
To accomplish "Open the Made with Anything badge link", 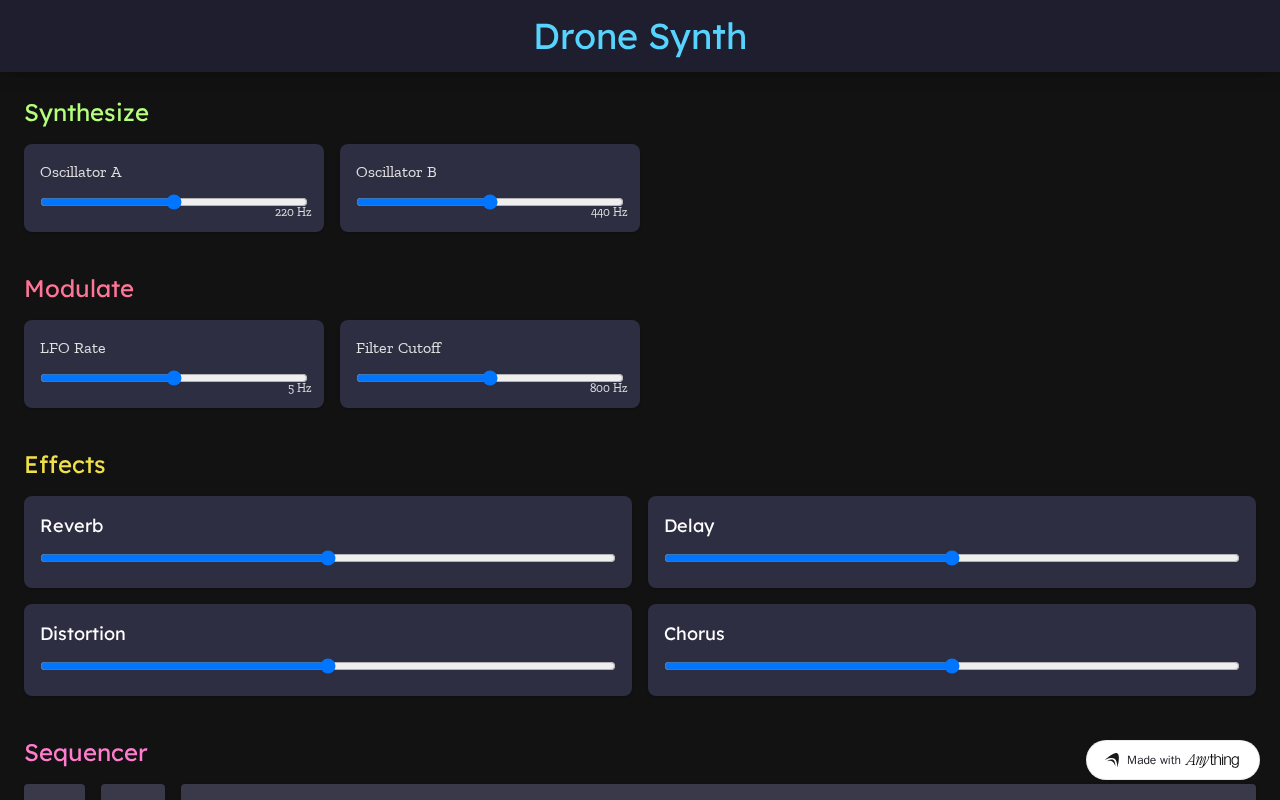I will (1173, 760).
